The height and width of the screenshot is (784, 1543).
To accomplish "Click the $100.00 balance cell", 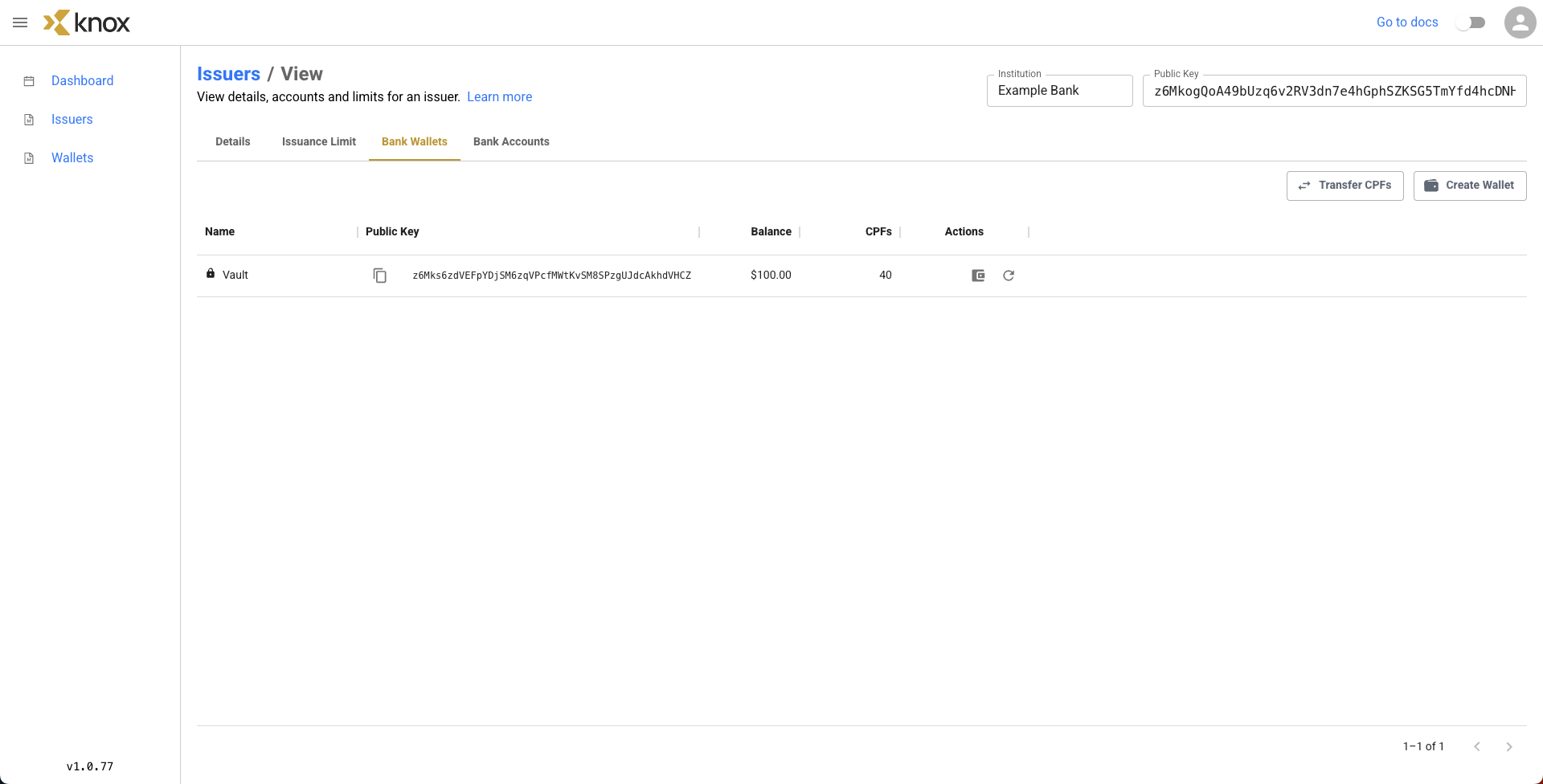I will [771, 275].
